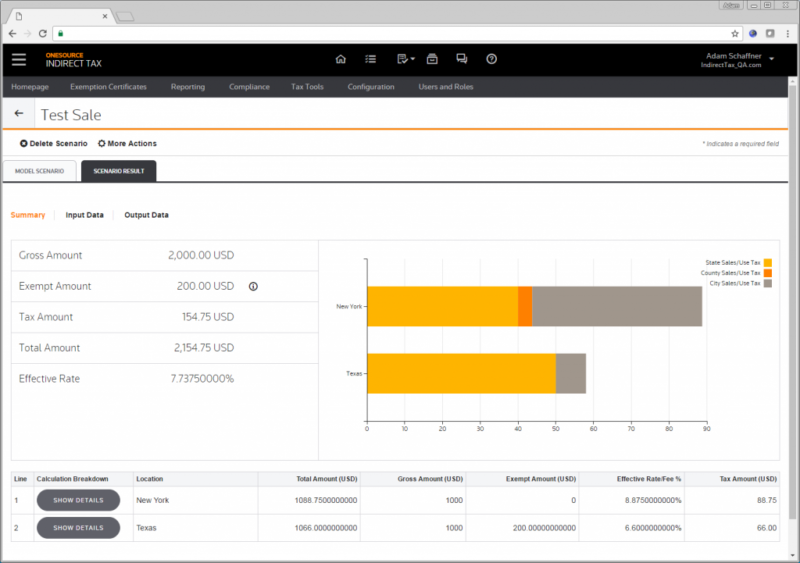Screen dimensions: 800x563
Task: Click the help question mark icon
Action: (x=491, y=59)
